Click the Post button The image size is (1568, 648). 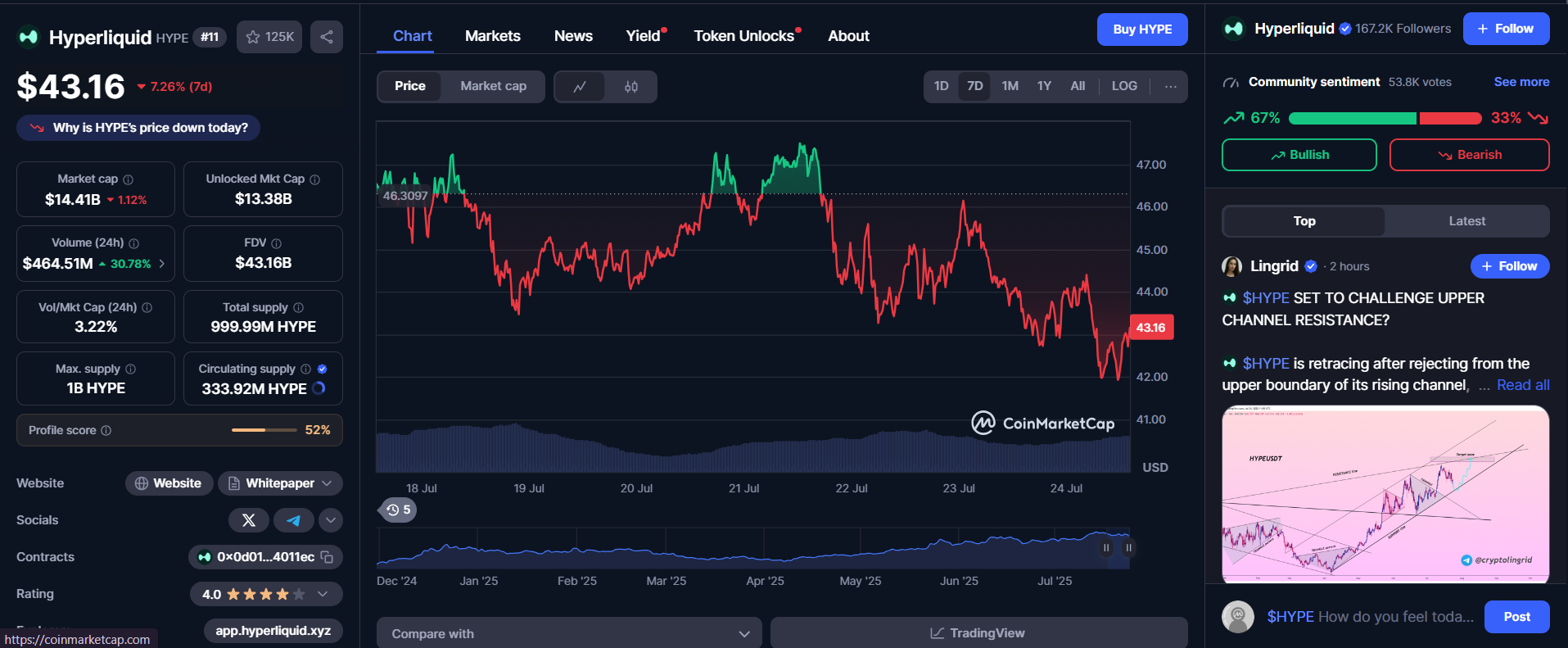1516,617
